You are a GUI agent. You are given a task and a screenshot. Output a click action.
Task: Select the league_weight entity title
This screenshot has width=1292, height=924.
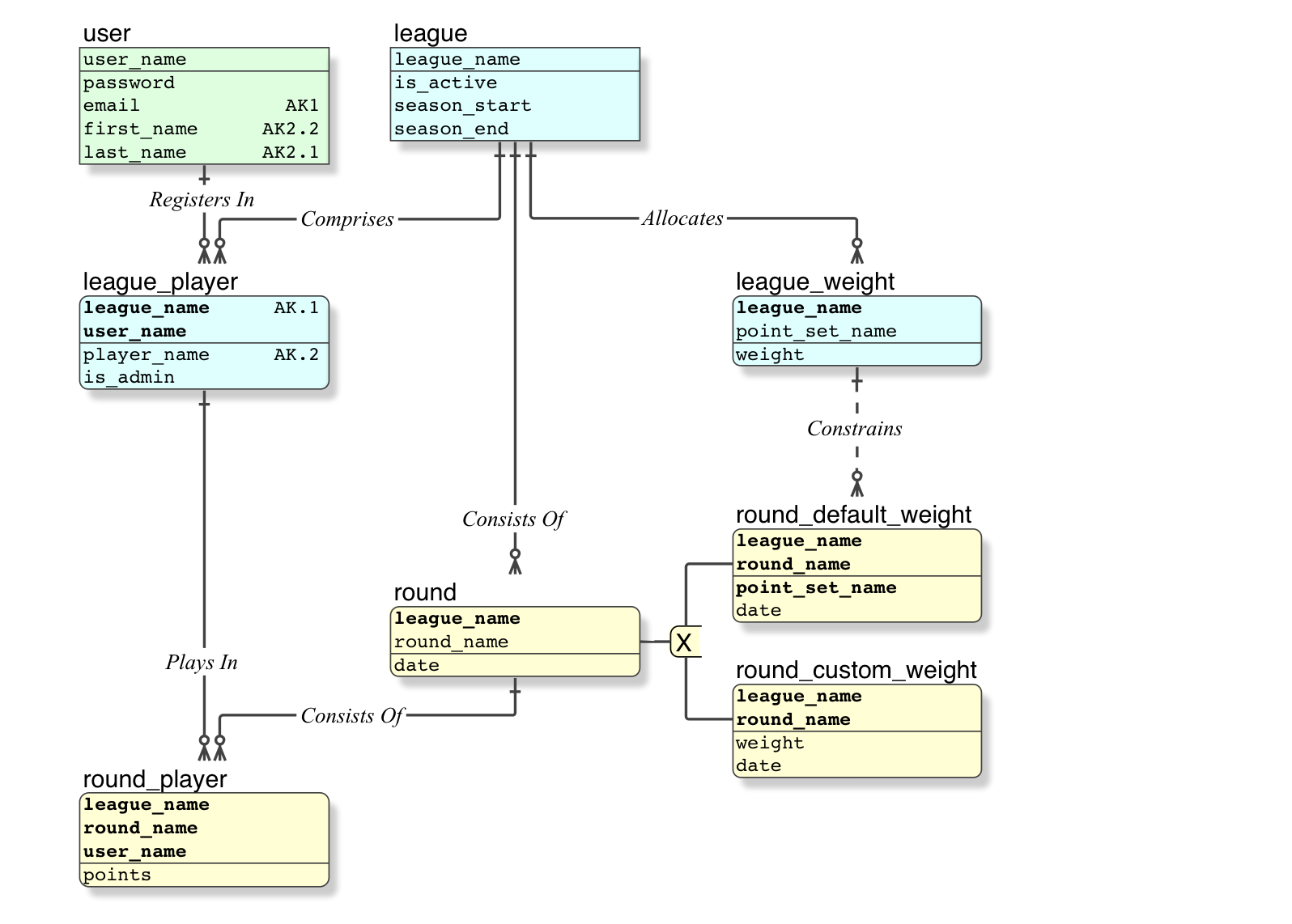(814, 282)
